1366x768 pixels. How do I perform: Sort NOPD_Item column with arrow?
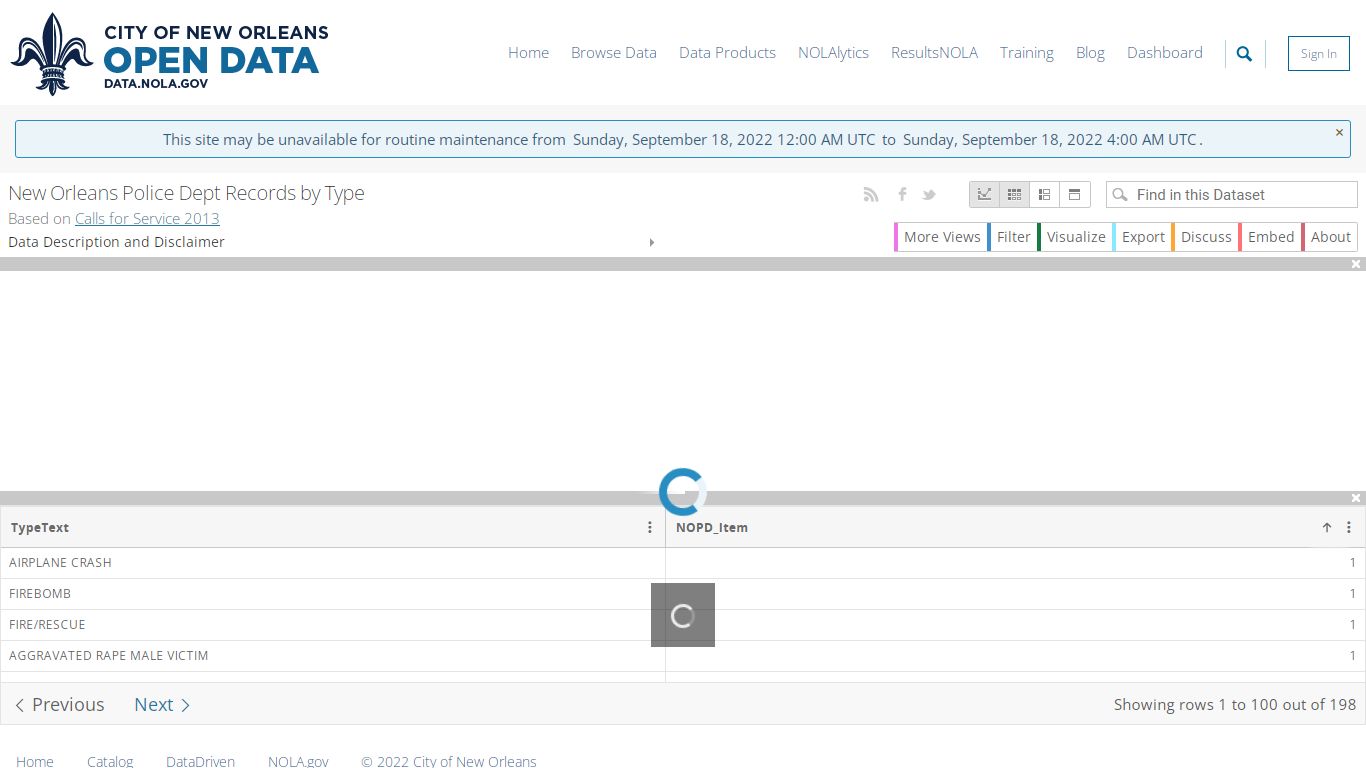click(x=1327, y=528)
